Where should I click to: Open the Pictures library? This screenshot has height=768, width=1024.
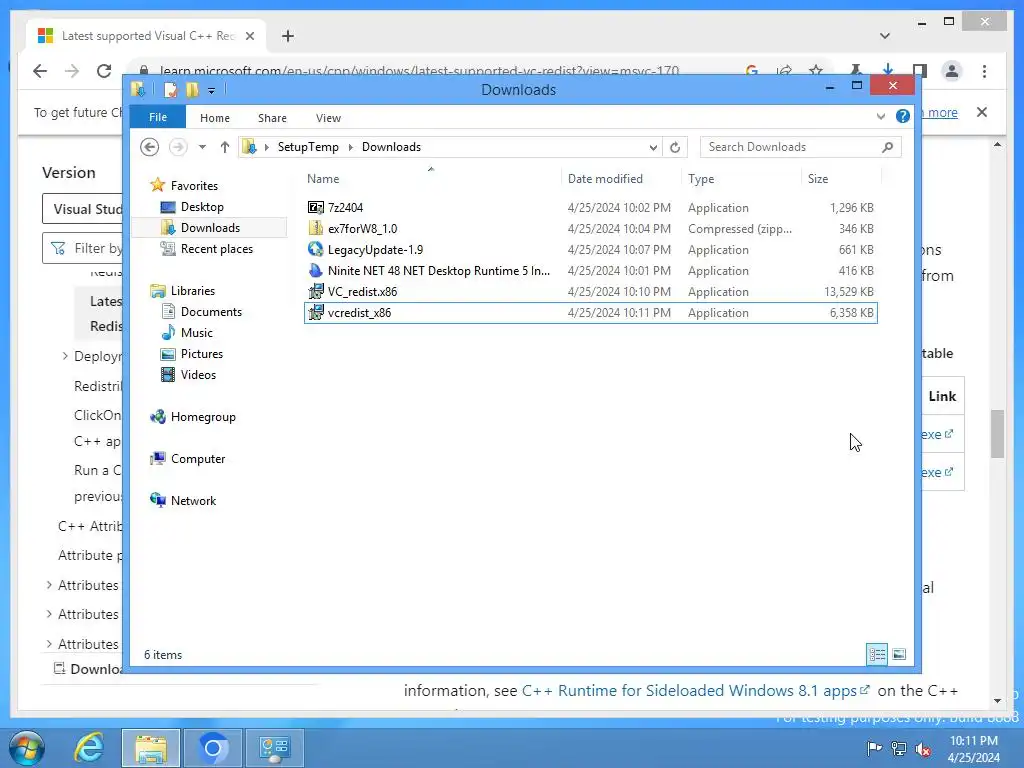coord(202,354)
